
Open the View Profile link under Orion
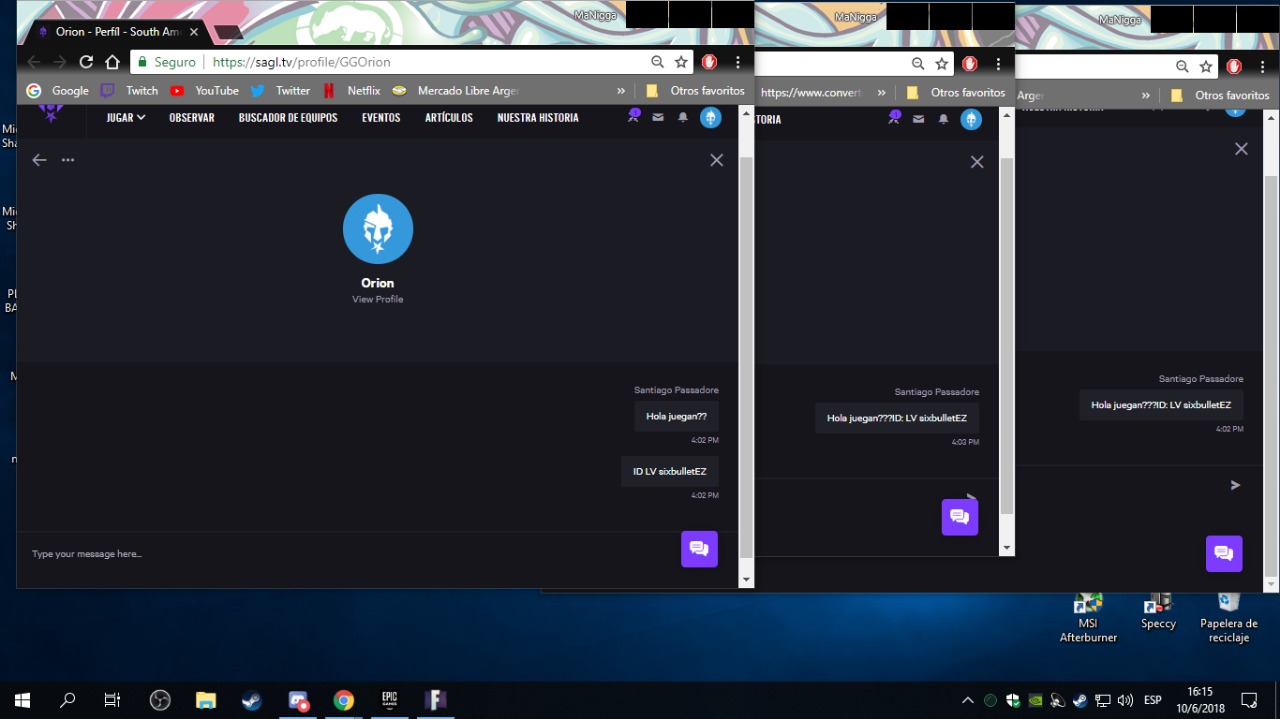pyautogui.click(x=378, y=299)
